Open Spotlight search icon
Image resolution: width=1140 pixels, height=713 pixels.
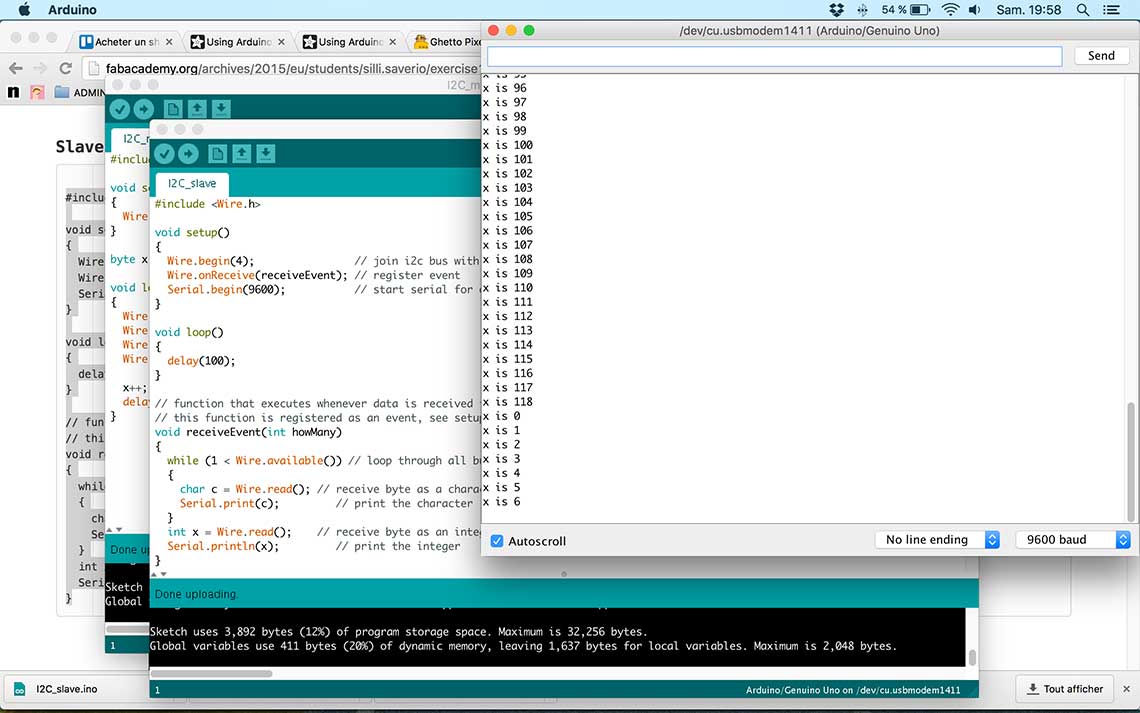[1083, 9]
